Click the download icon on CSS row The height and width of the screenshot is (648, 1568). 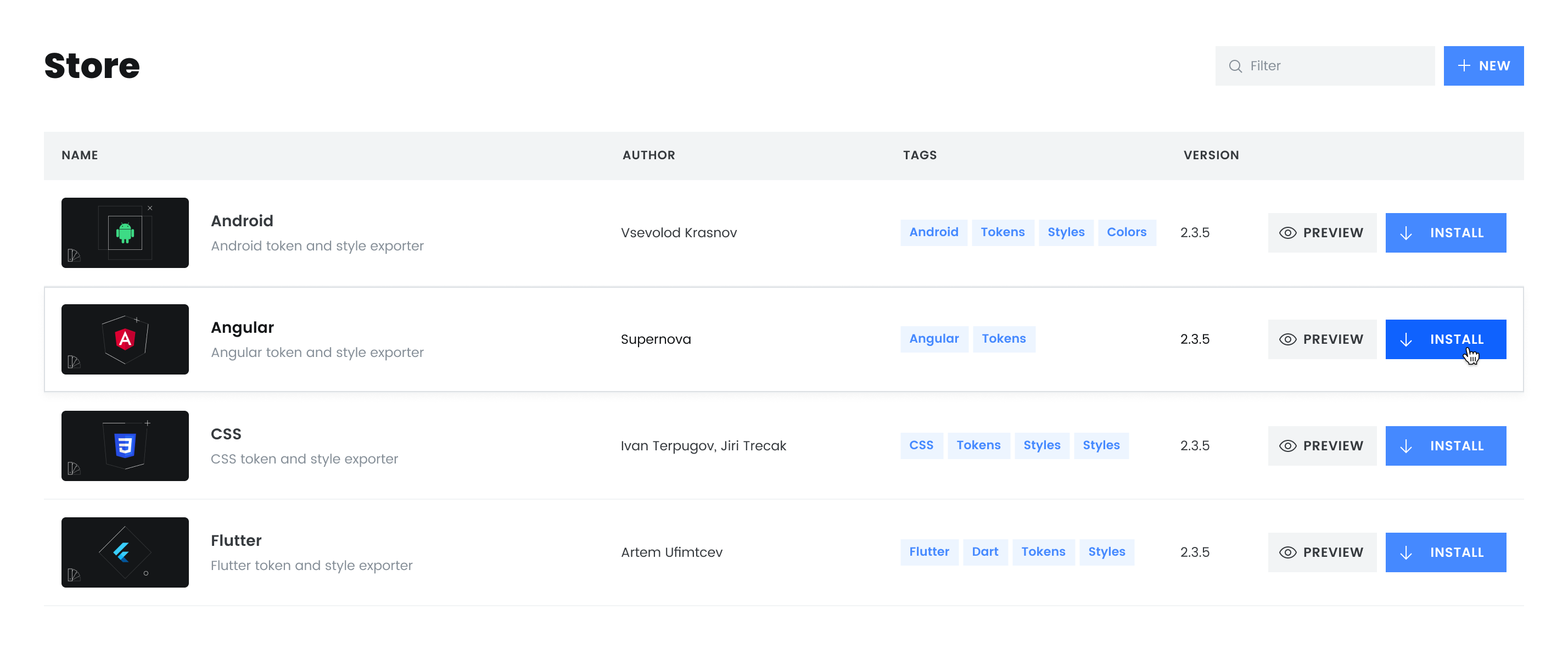pos(1407,446)
